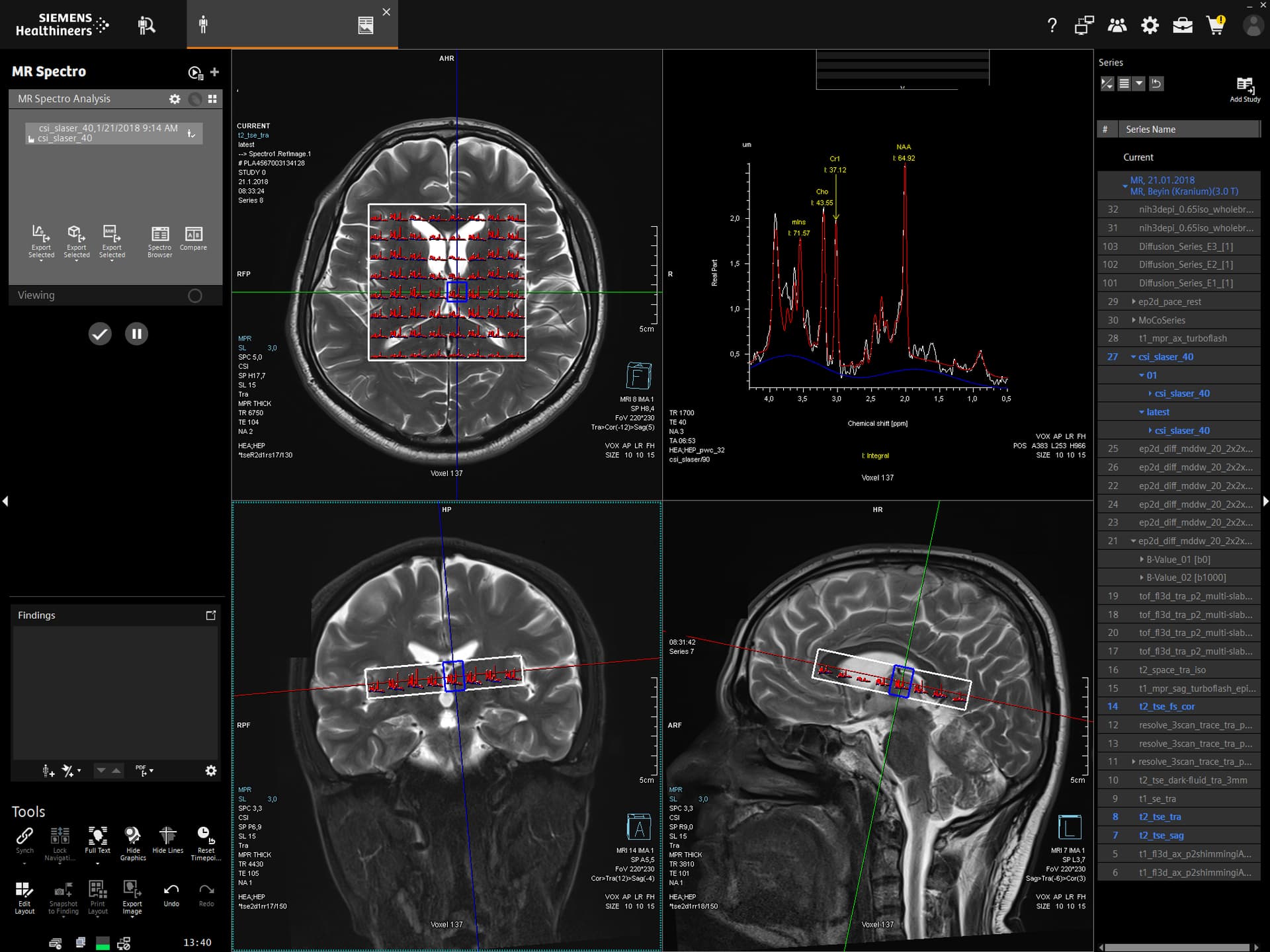Click the Synch tool icon

[24, 836]
